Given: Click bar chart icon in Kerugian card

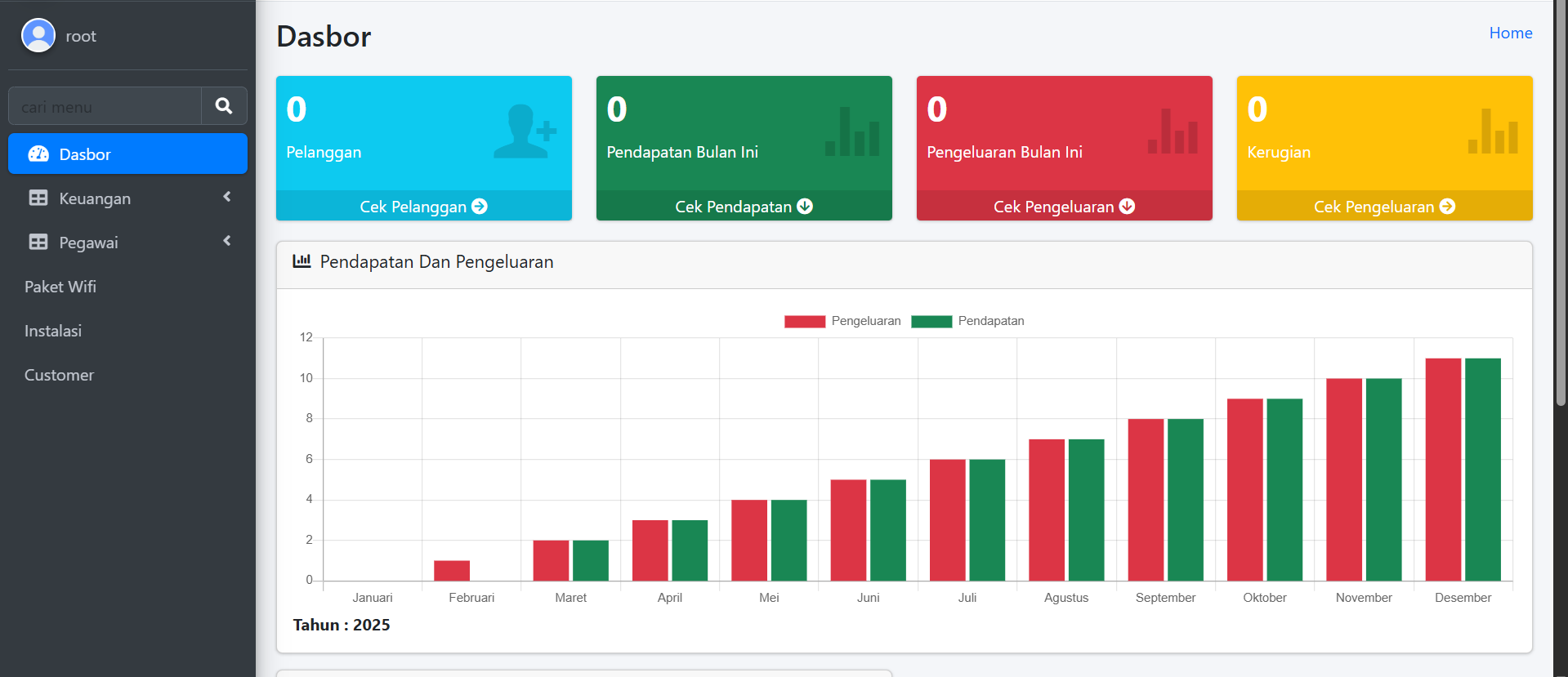Looking at the screenshot, I should (1493, 131).
